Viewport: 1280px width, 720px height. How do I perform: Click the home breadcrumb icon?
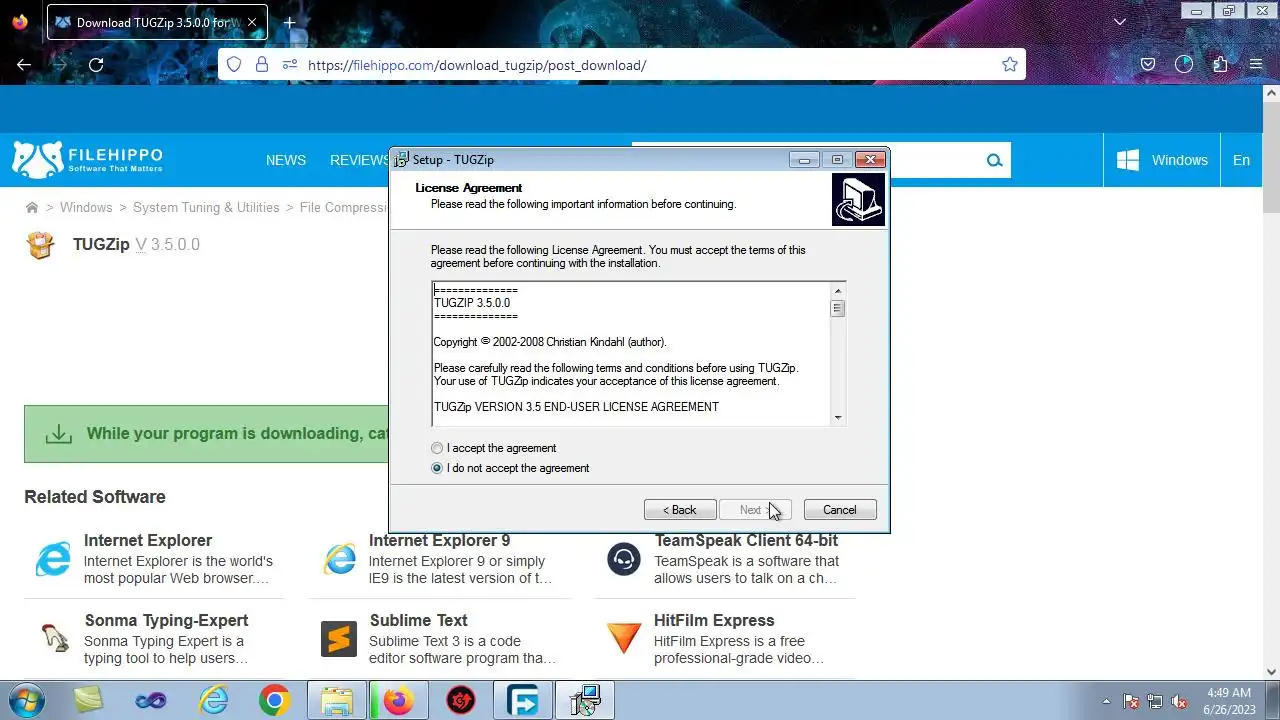click(32, 208)
